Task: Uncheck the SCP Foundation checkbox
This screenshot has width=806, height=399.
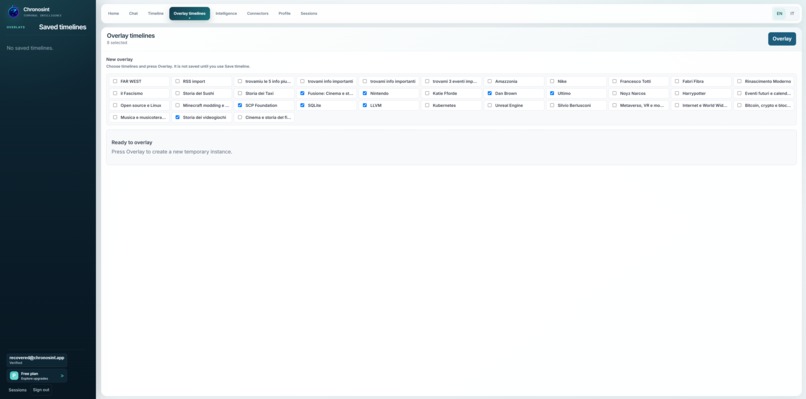Action: click(240, 105)
